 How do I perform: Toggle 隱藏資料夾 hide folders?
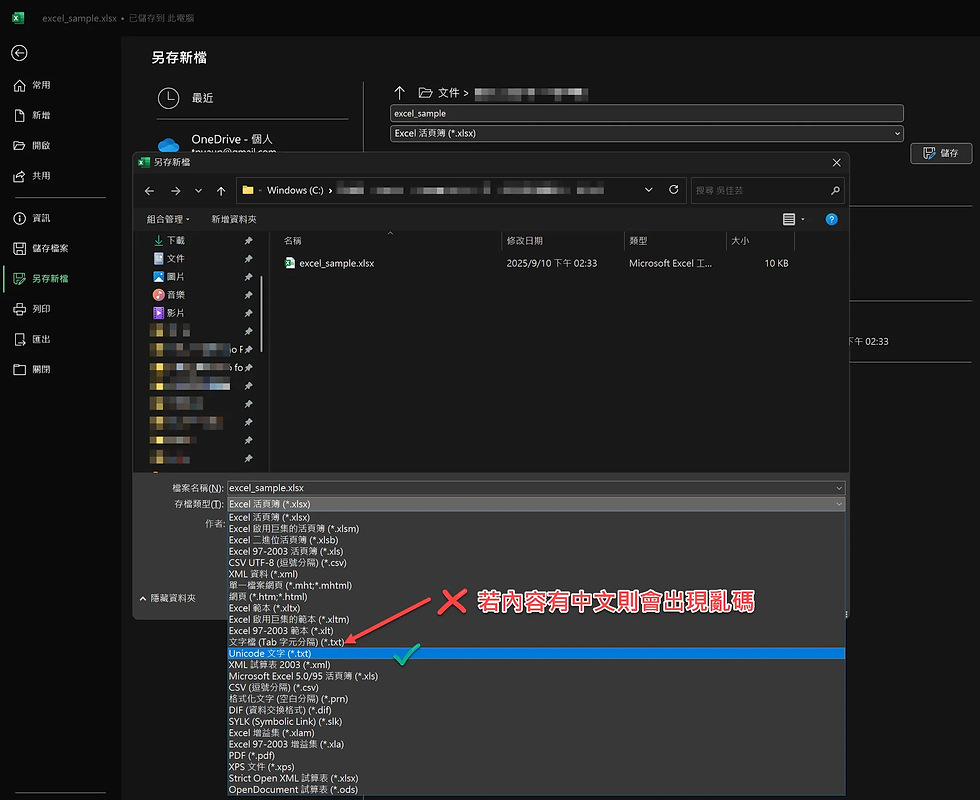[x=168, y=599]
